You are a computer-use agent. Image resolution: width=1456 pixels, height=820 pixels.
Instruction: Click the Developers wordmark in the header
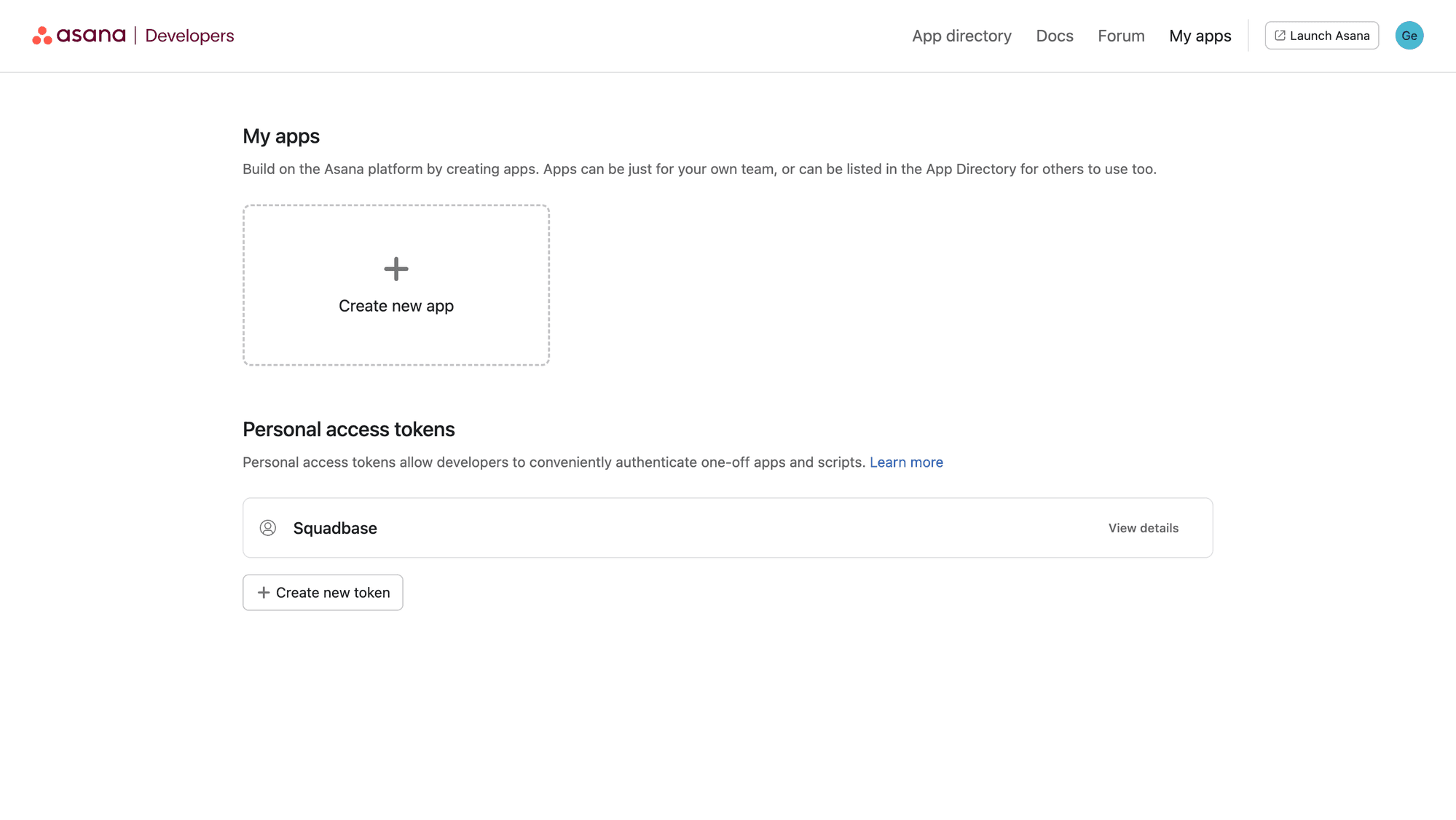[189, 35]
